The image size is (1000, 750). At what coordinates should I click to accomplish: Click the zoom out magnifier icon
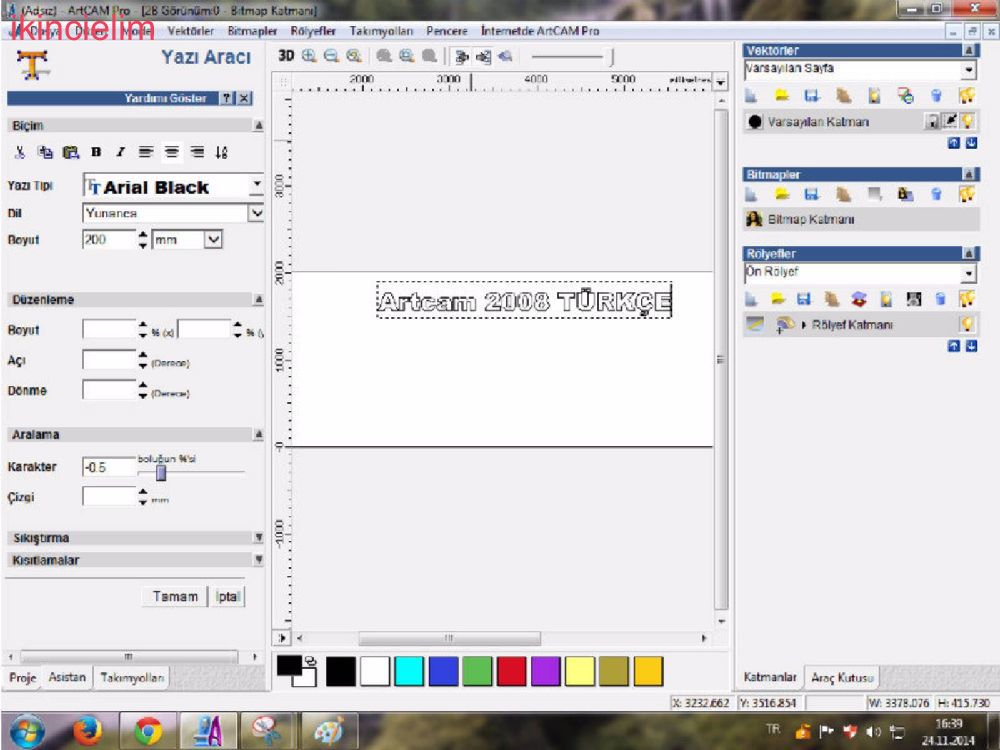(331, 56)
